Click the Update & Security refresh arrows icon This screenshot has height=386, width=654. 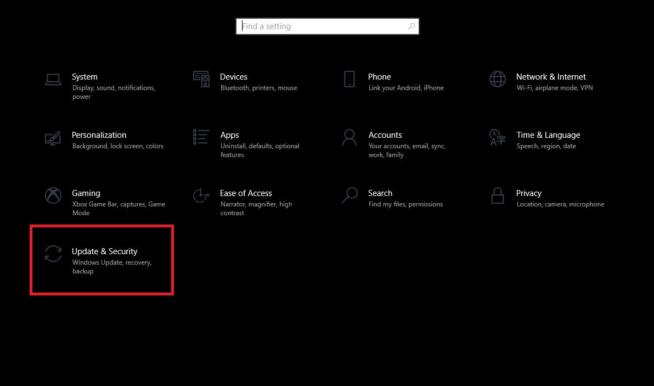pos(53,253)
